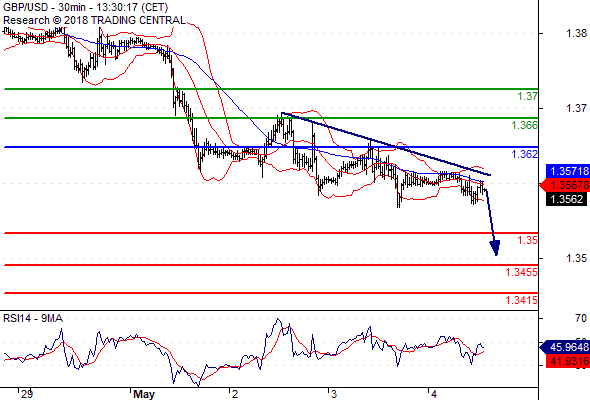The width and height of the screenshot is (590, 400).
Task: Click the green 1.366 resistance label
Action: pyautogui.click(x=524, y=125)
